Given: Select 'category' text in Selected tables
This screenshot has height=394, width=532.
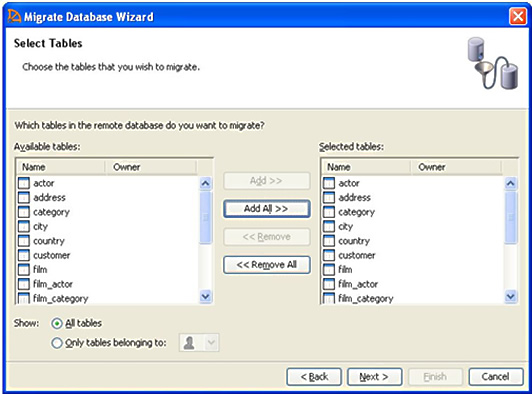Looking at the screenshot, I should 356,212.
